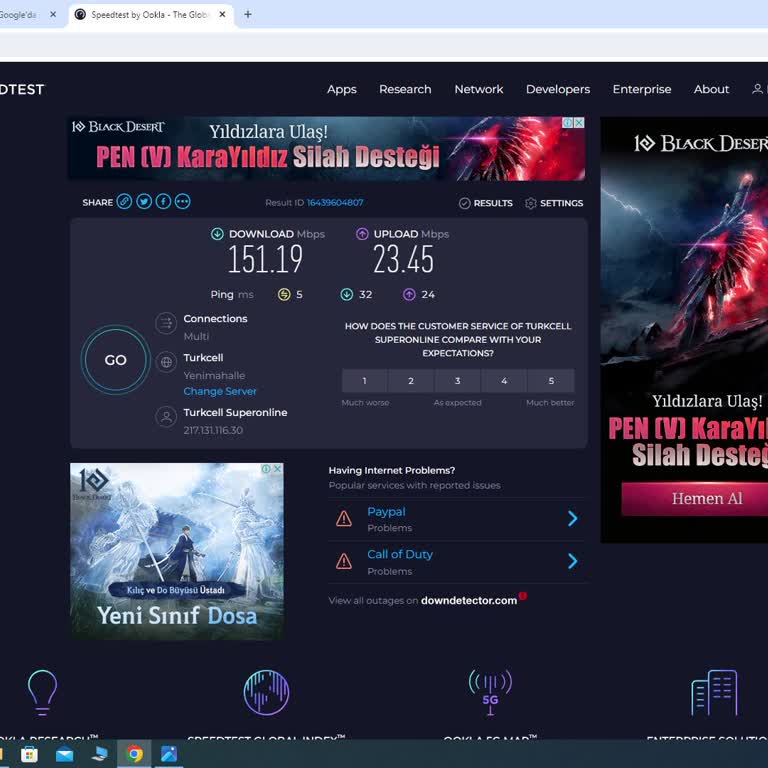Image resolution: width=768 pixels, height=768 pixels.
Task: Open the Enterprise menu
Action: point(642,90)
